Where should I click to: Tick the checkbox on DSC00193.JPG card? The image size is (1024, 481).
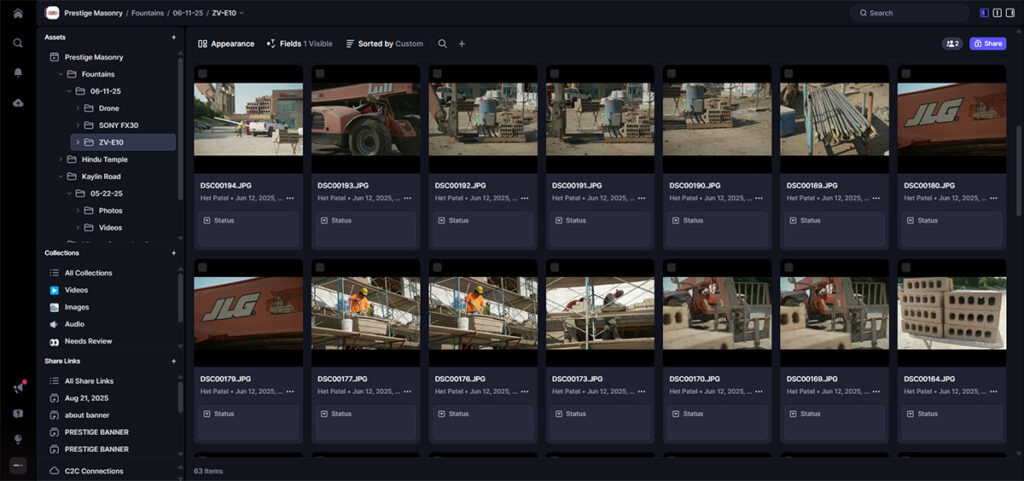[x=320, y=74]
